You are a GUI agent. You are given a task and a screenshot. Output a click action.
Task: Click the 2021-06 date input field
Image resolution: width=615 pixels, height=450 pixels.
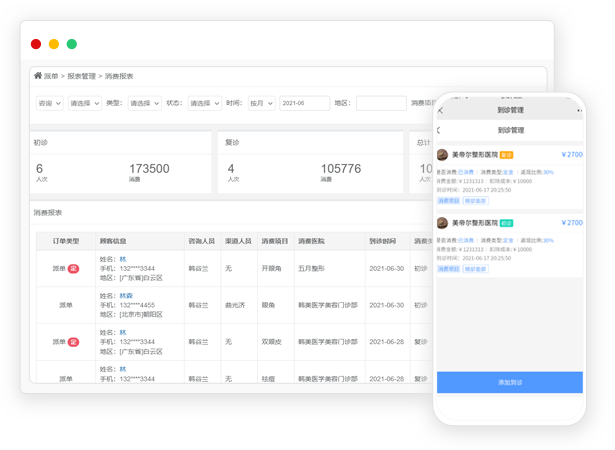point(304,103)
